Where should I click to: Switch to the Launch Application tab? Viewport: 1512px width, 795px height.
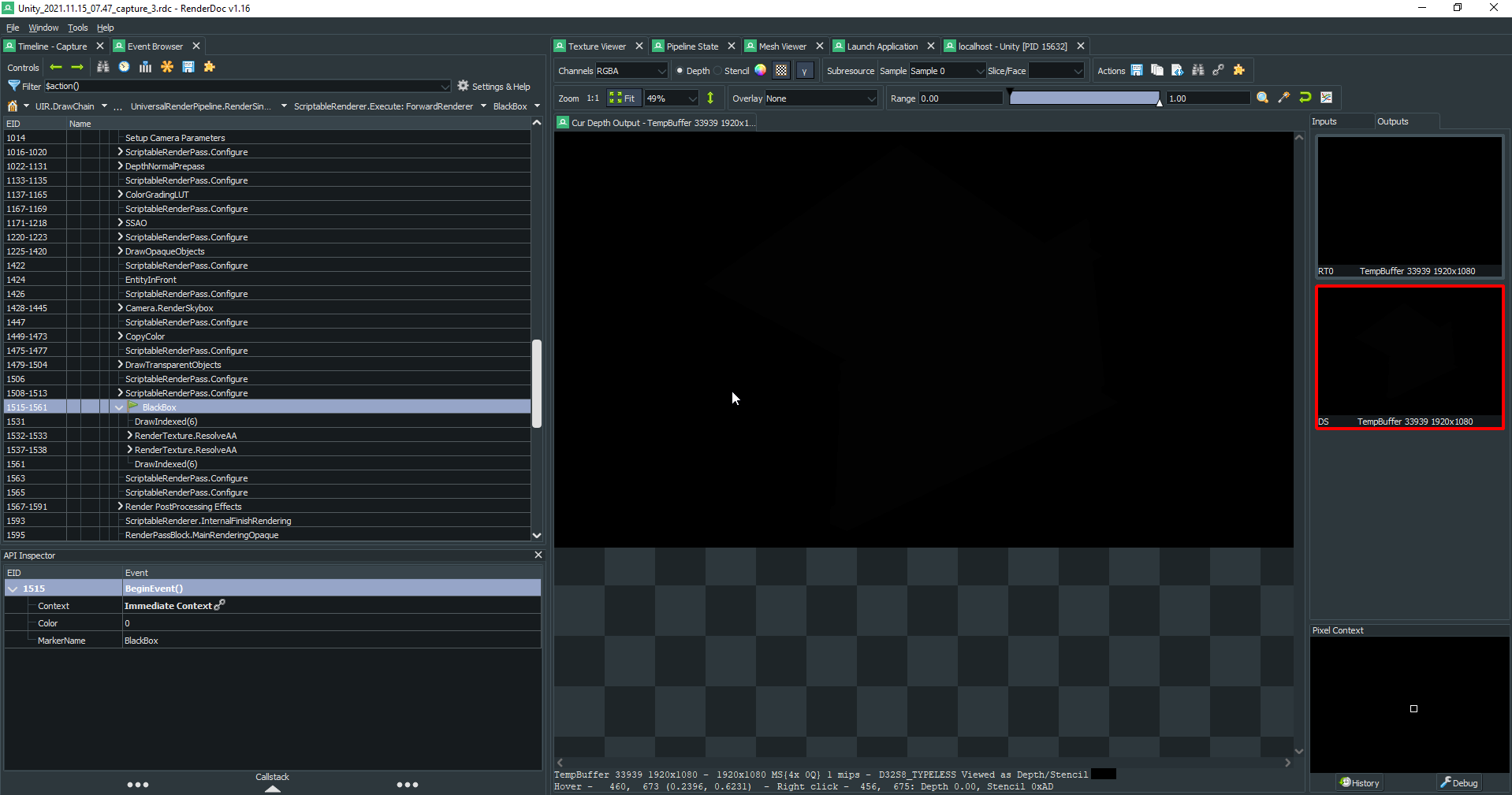(x=882, y=46)
